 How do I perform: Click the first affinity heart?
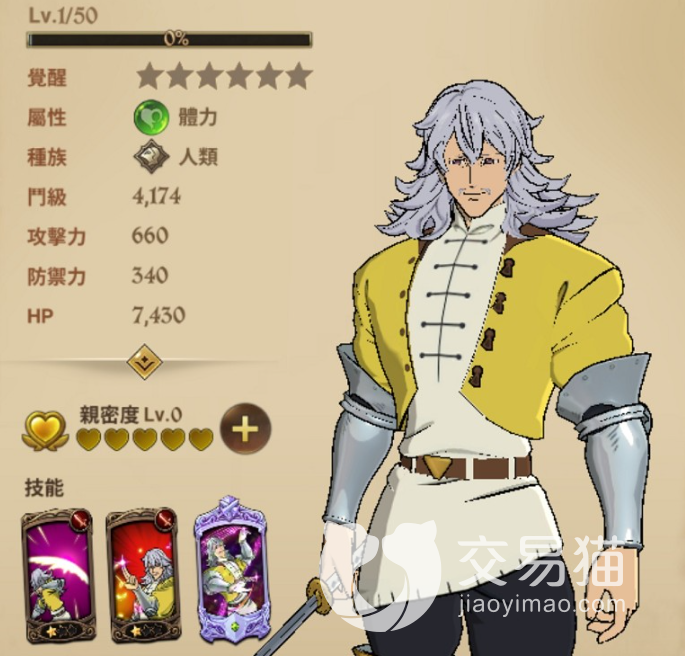[89, 438]
